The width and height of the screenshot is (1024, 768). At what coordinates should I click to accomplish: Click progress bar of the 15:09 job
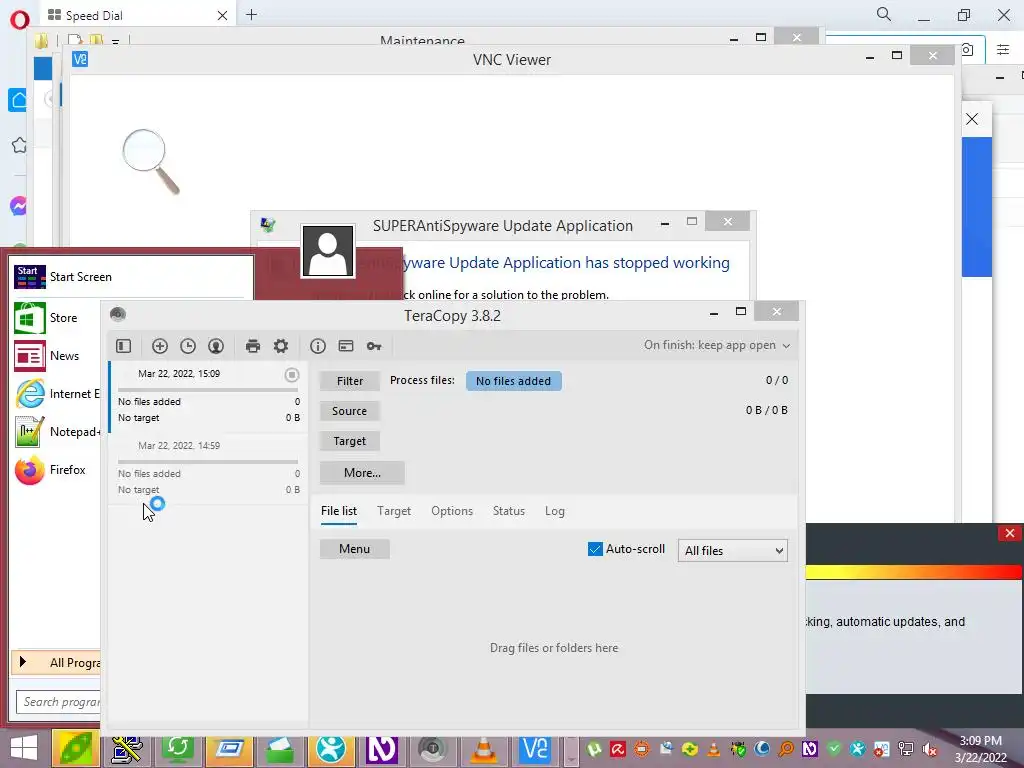208,390
